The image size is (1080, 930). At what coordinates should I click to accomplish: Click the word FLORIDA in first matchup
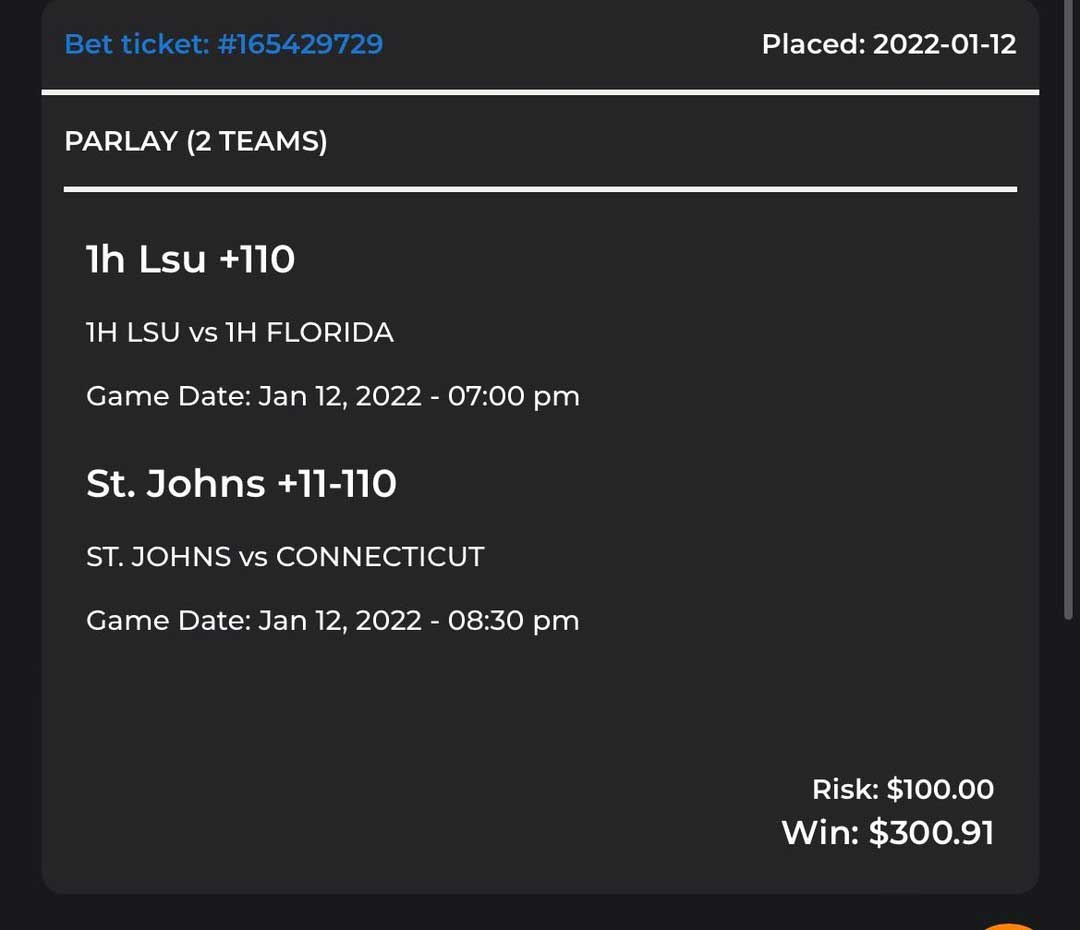point(330,332)
